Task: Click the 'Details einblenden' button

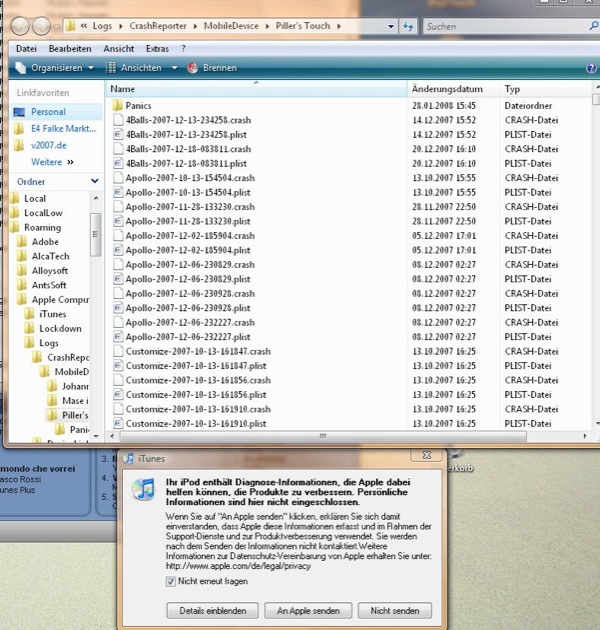Action: (x=213, y=611)
